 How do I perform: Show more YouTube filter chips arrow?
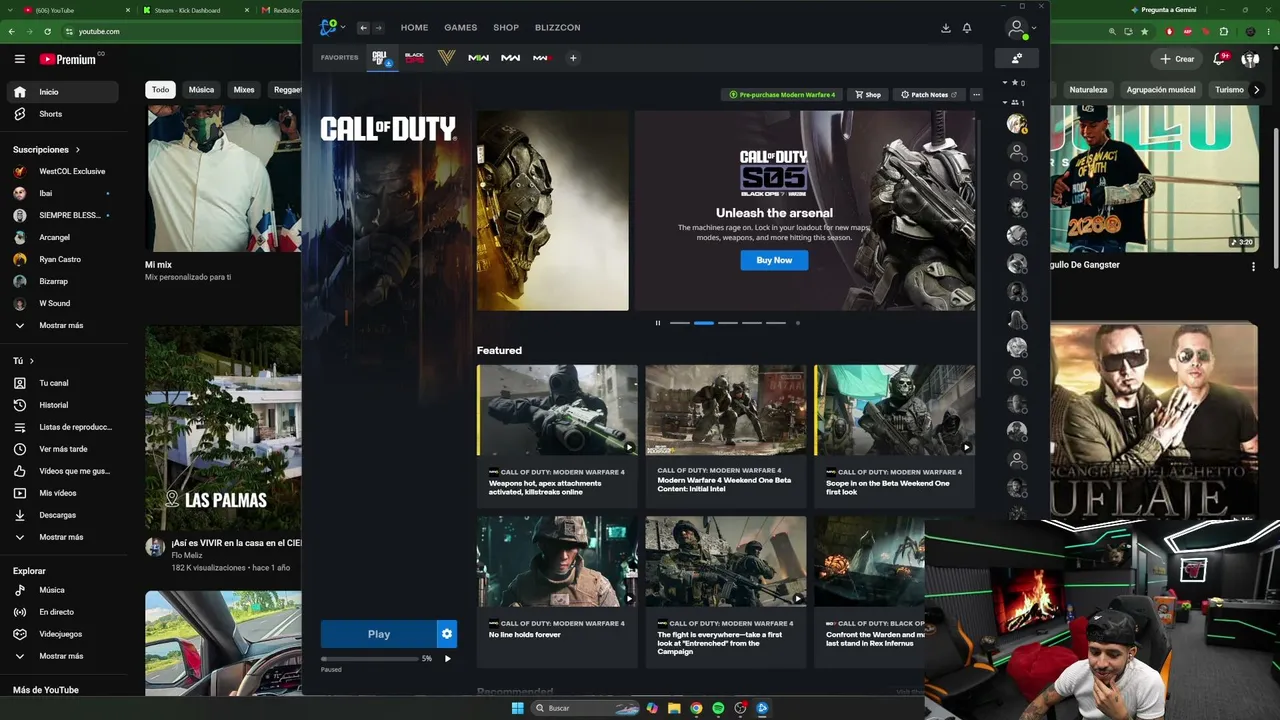pos(1255,90)
